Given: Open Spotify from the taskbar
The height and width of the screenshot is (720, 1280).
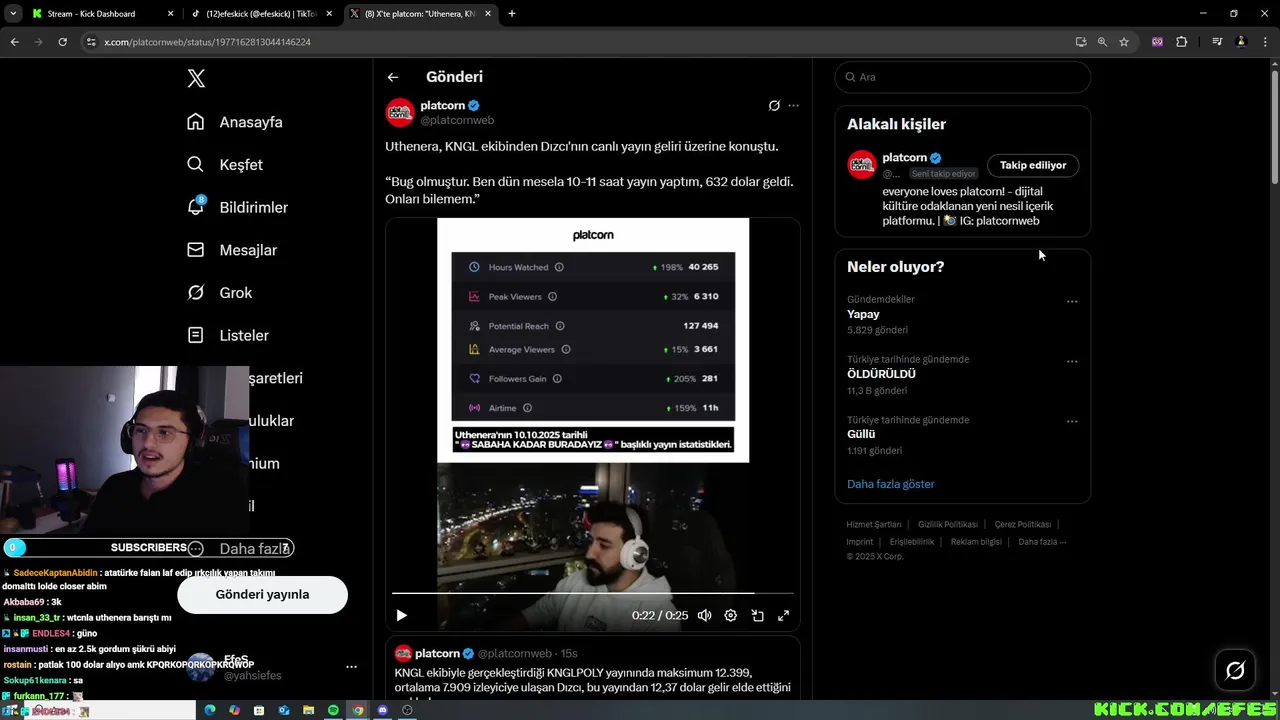Looking at the screenshot, I should pyautogui.click(x=333, y=710).
